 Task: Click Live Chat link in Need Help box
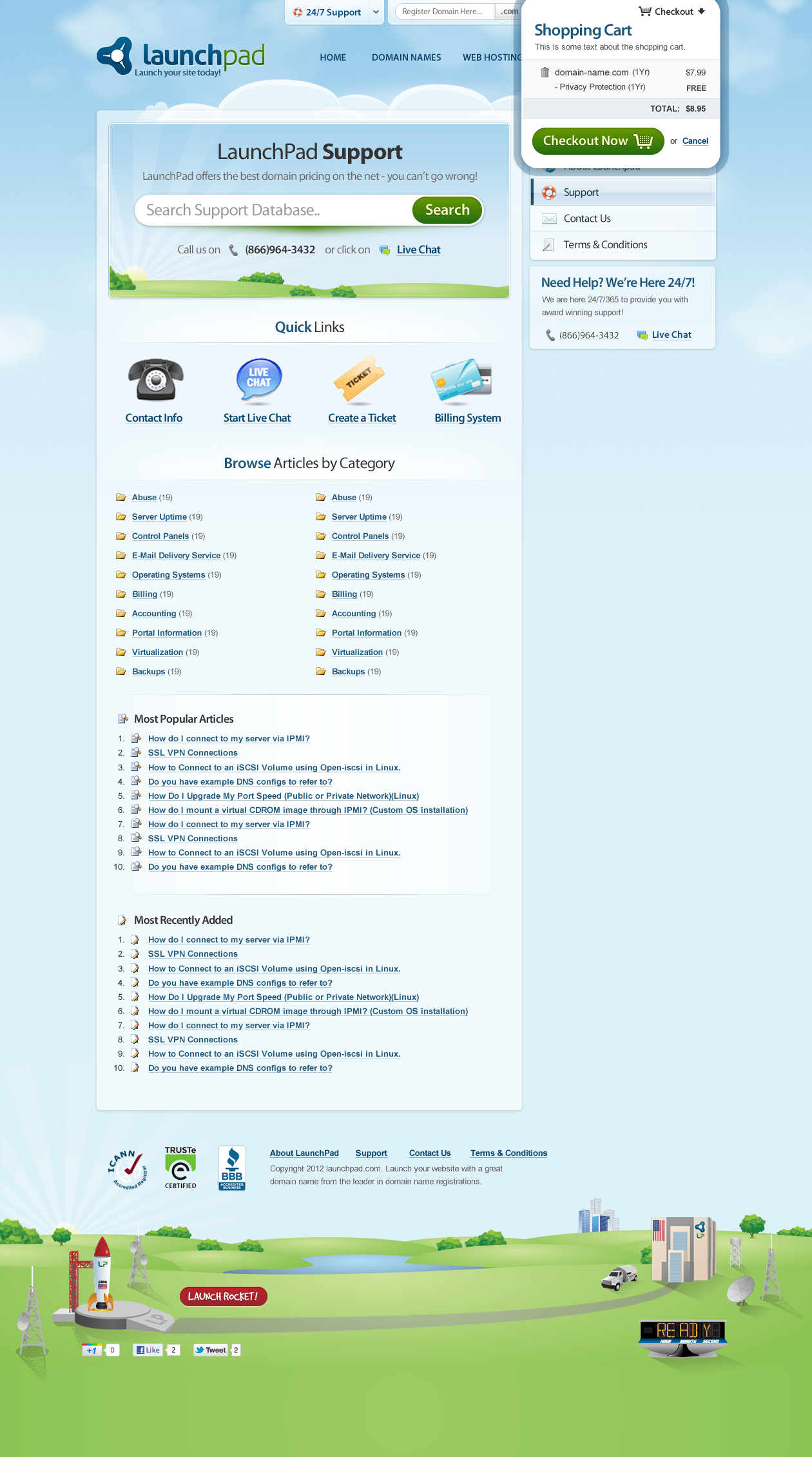tap(672, 335)
